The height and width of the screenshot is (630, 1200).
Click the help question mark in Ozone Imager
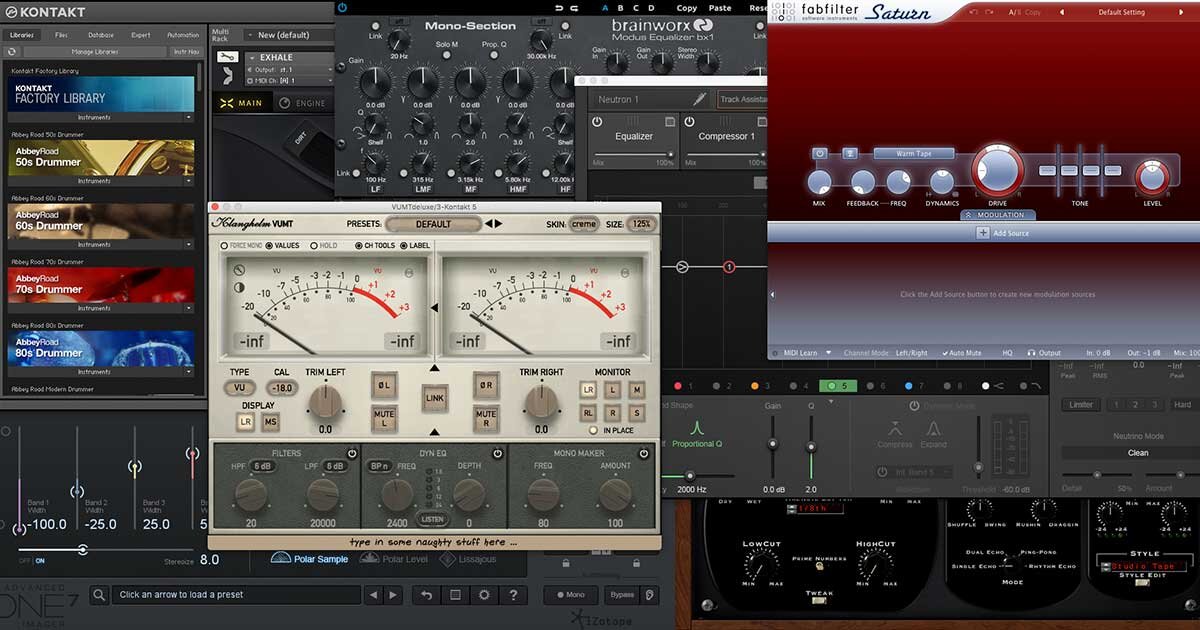(513, 595)
